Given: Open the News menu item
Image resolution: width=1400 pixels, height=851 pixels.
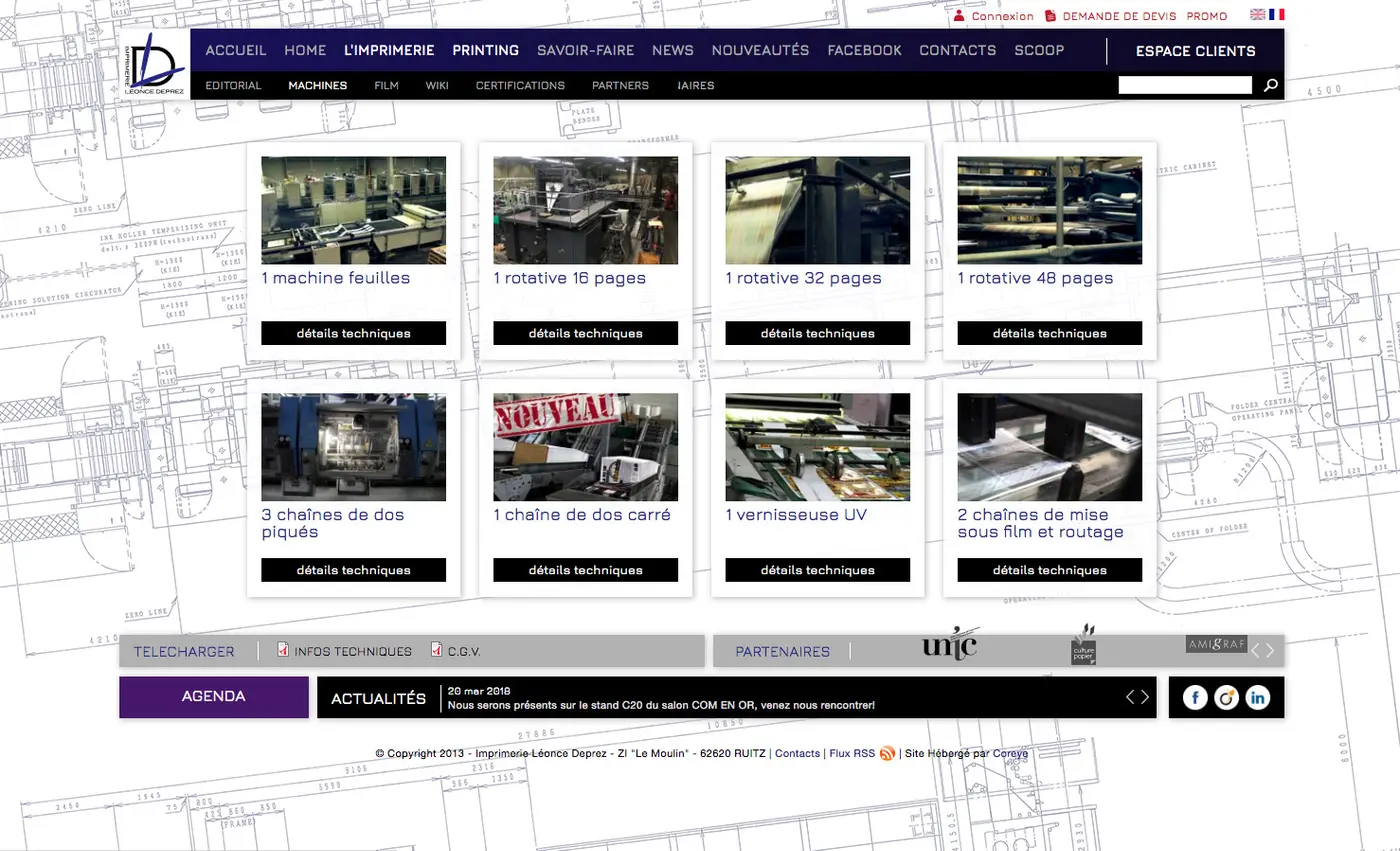Looking at the screenshot, I should pyautogui.click(x=673, y=50).
